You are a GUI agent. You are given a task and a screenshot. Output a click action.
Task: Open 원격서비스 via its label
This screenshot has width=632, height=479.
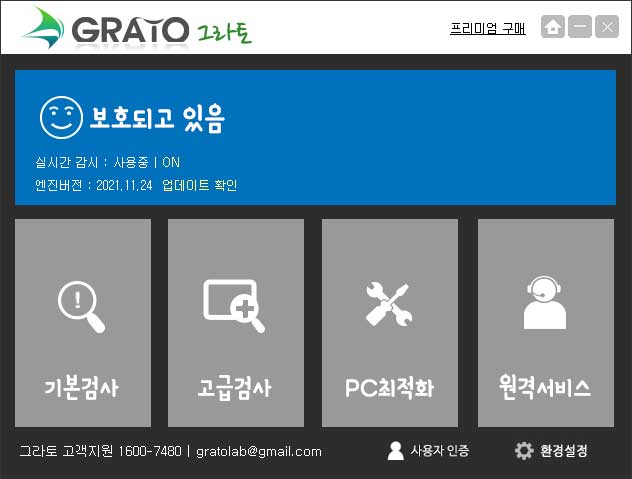(545, 387)
